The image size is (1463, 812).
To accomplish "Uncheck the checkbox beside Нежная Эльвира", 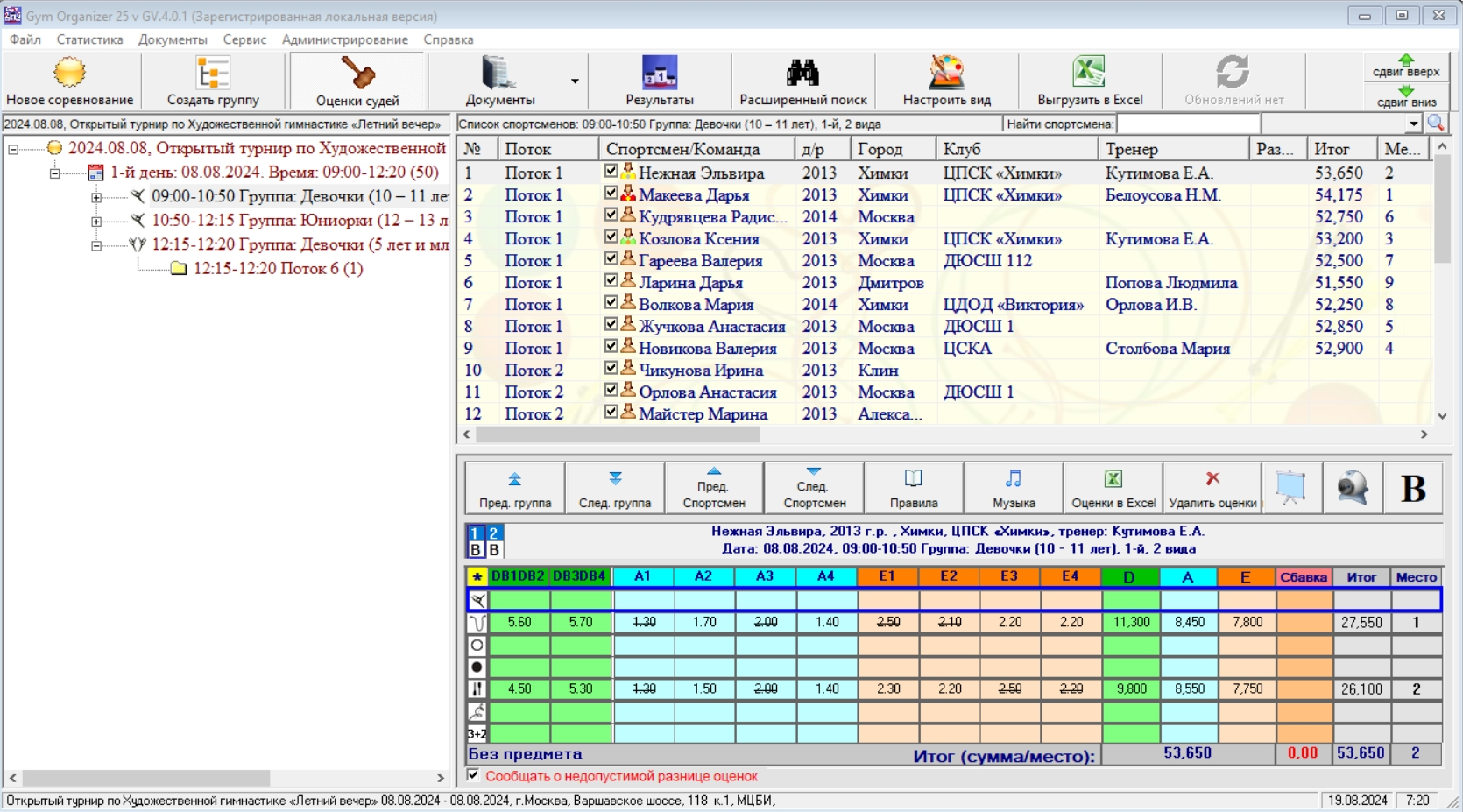I will pos(611,172).
